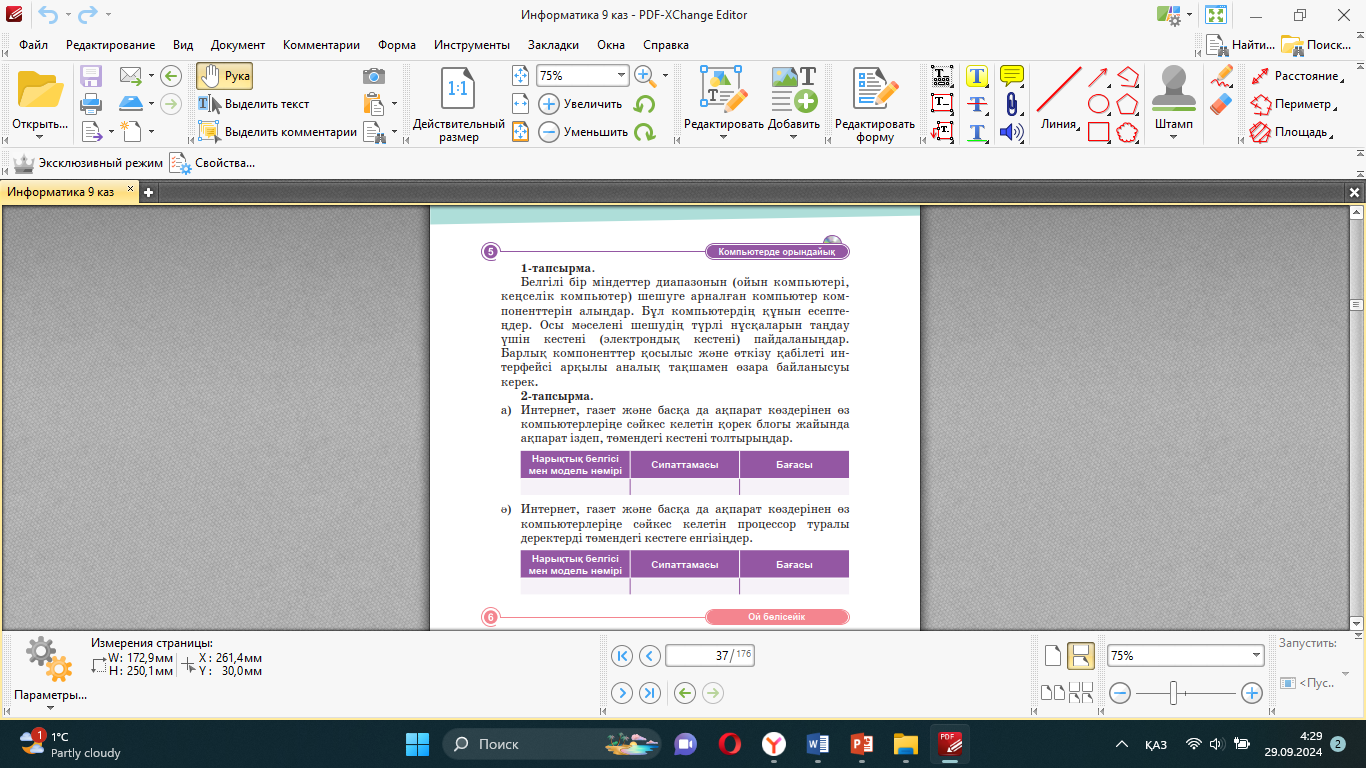The width and height of the screenshot is (1366, 768).
Task: Activate the Рука hand tool
Action: pos(224,76)
